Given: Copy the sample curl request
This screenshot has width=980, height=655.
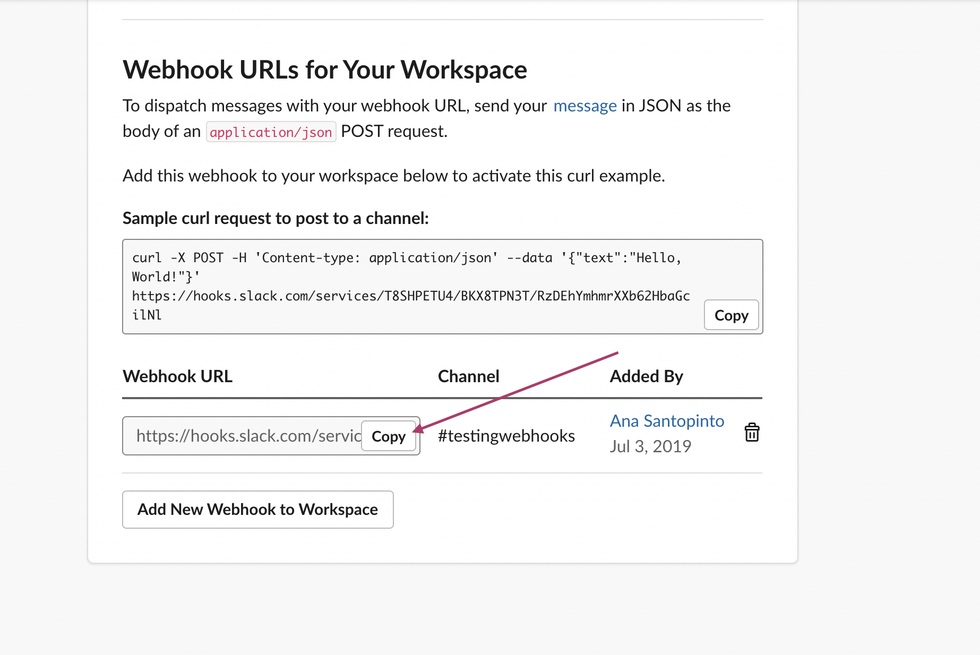Looking at the screenshot, I should coord(731,315).
